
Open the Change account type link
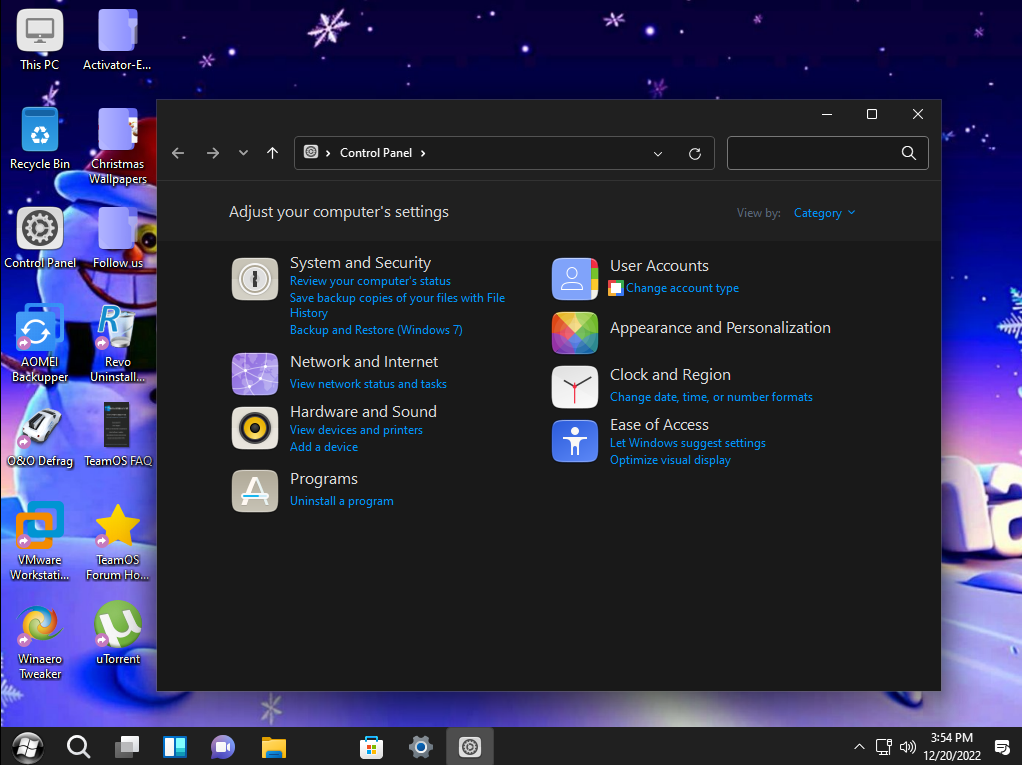point(682,288)
